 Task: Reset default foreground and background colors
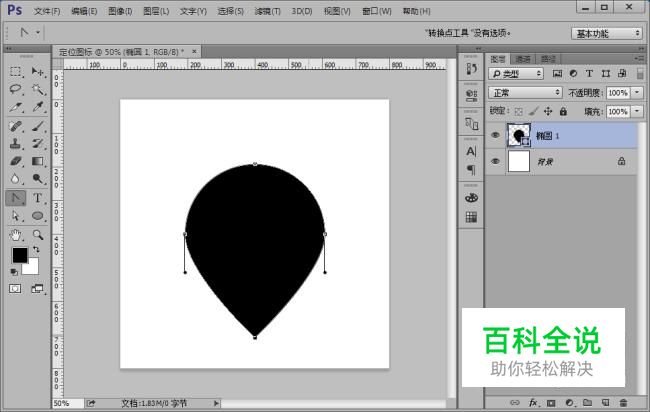pyautogui.click(x=14, y=272)
